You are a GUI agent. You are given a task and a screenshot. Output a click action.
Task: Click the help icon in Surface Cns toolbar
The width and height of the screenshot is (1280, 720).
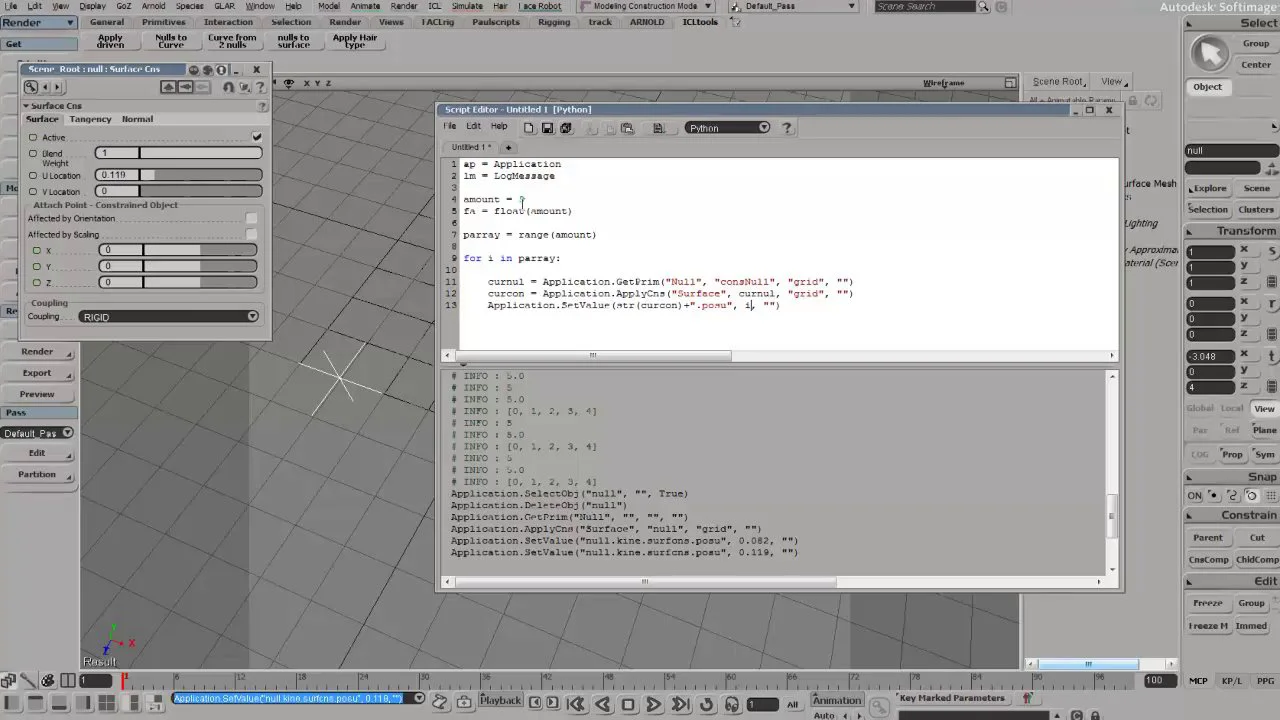pos(262,87)
